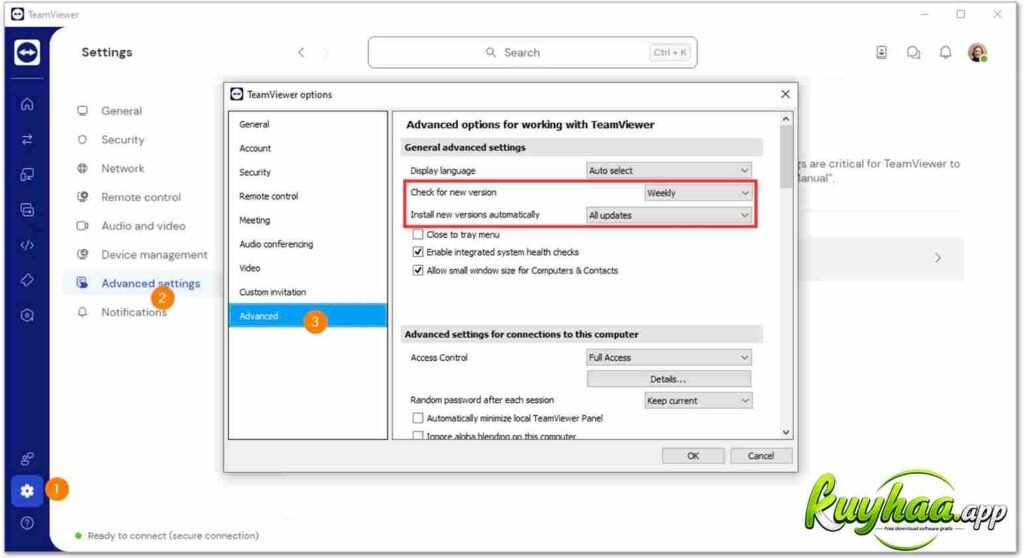Click Cancel in options dialog
The width and height of the screenshot is (1024, 558).
tap(761, 456)
